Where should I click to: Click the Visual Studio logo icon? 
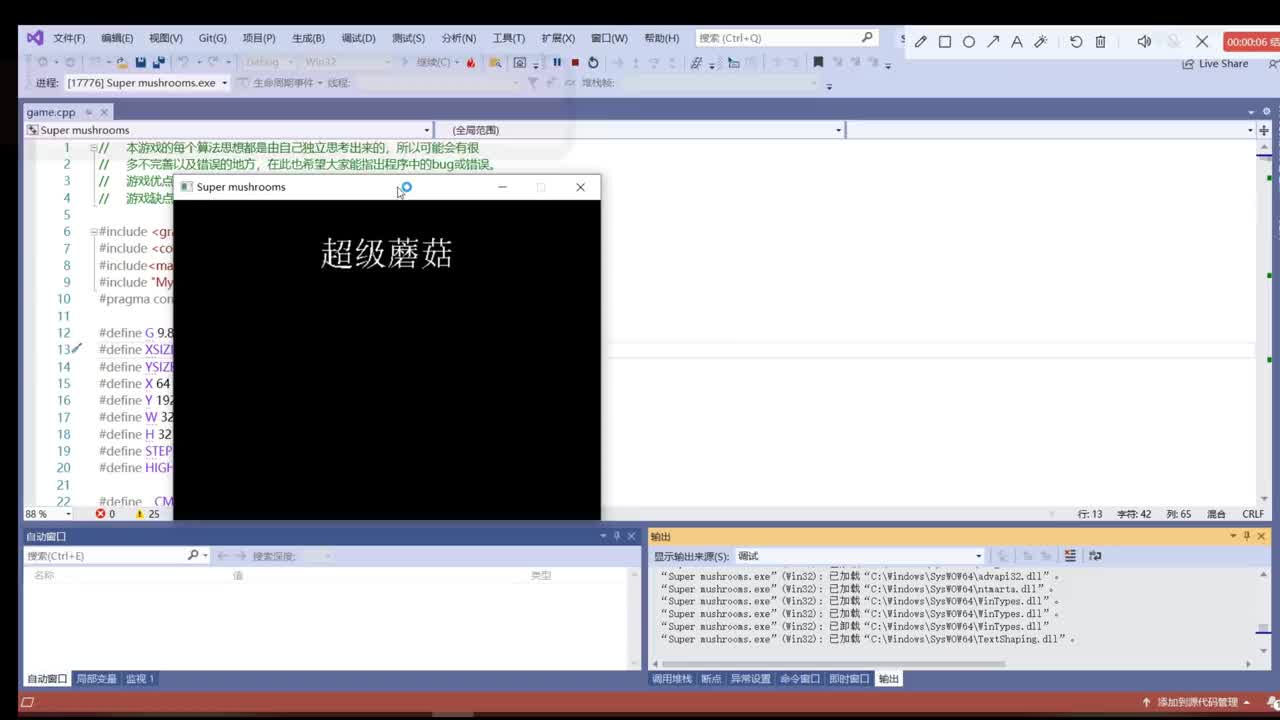coord(35,38)
